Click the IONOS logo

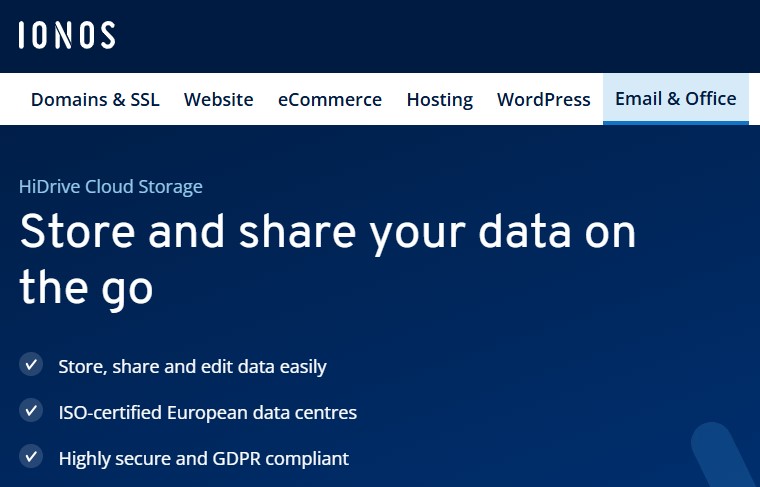[66, 36]
